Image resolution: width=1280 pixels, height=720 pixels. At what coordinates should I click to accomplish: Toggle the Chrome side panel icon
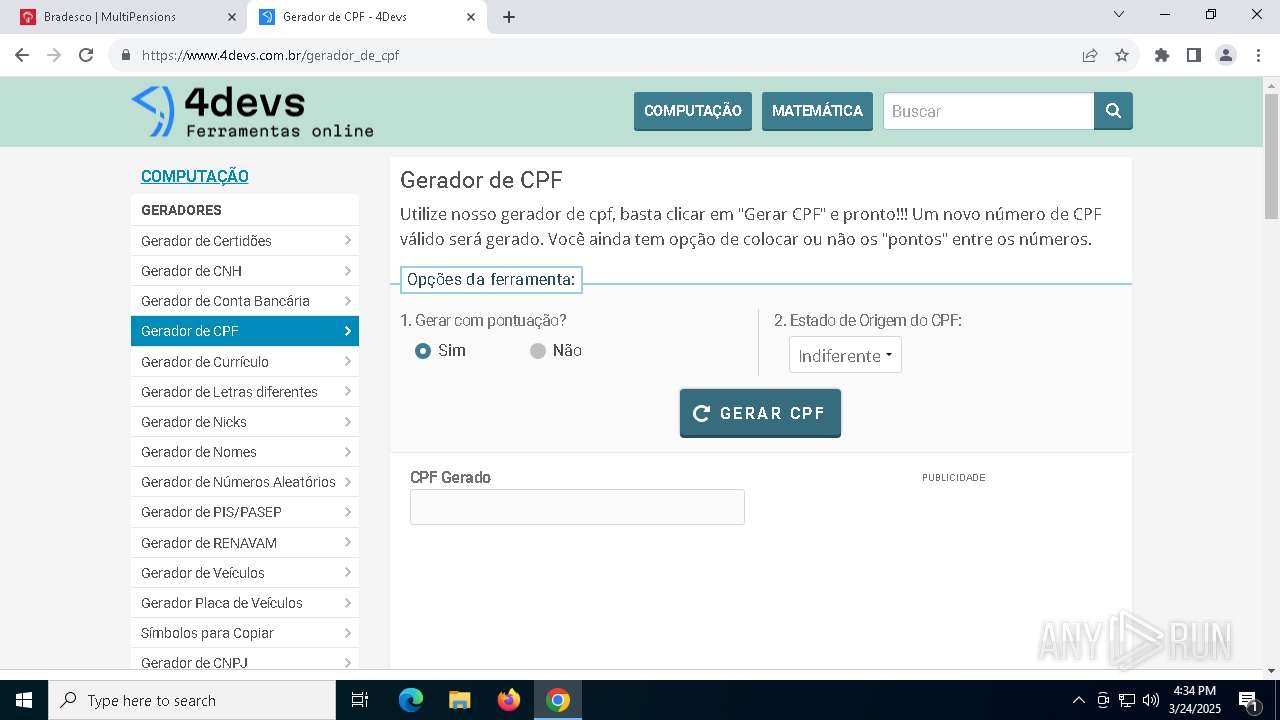tap(1194, 55)
